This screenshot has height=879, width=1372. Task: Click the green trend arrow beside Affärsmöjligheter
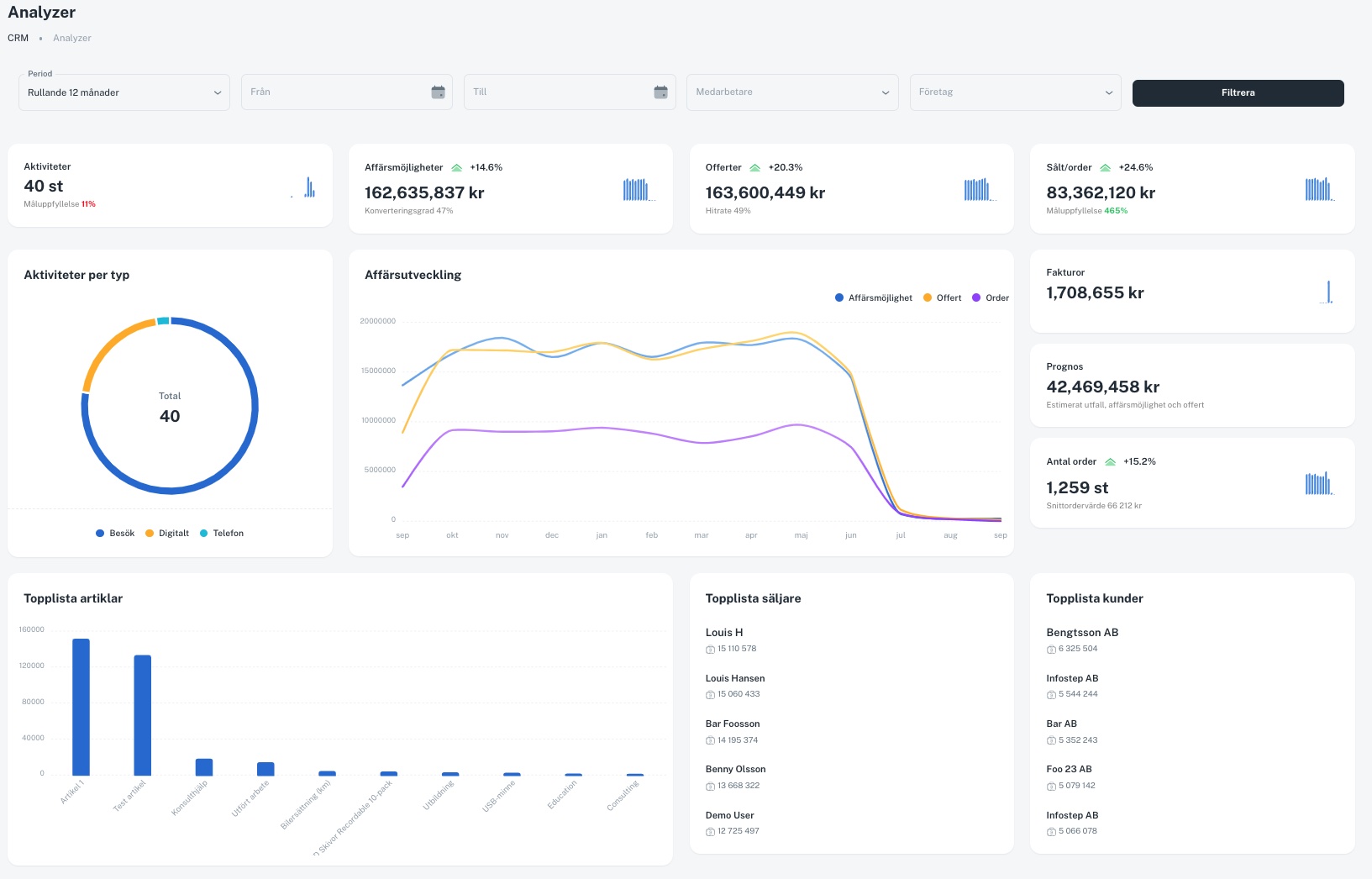tap(457, 168)
